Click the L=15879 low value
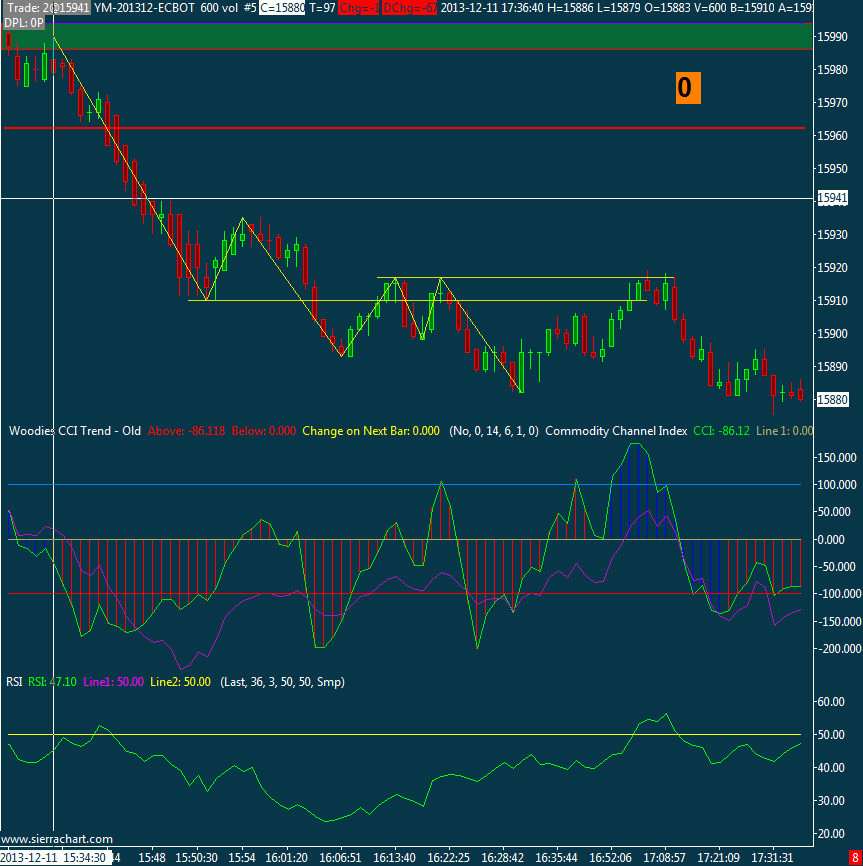The height and width of the screenshot is (866, 863). (618, 8)
